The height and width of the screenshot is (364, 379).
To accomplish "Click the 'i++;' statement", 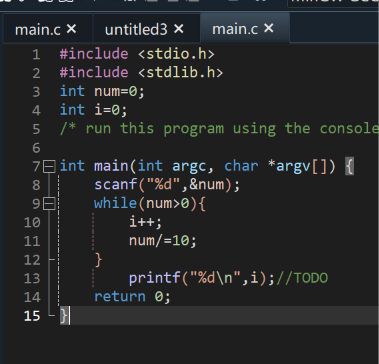I will click(x=146, y=222).
